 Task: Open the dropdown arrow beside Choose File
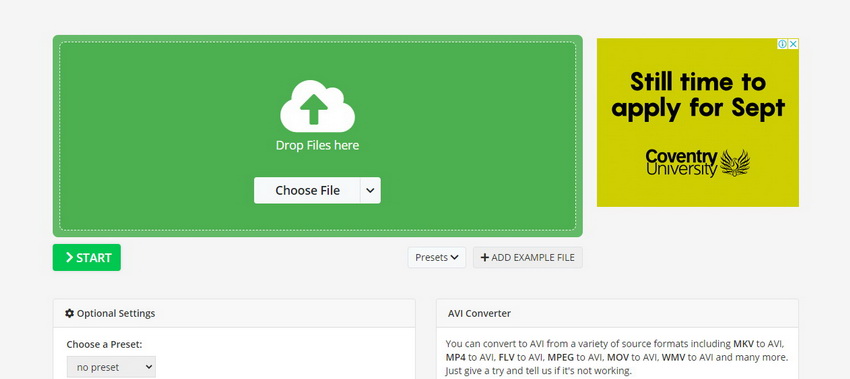[370, 190]
